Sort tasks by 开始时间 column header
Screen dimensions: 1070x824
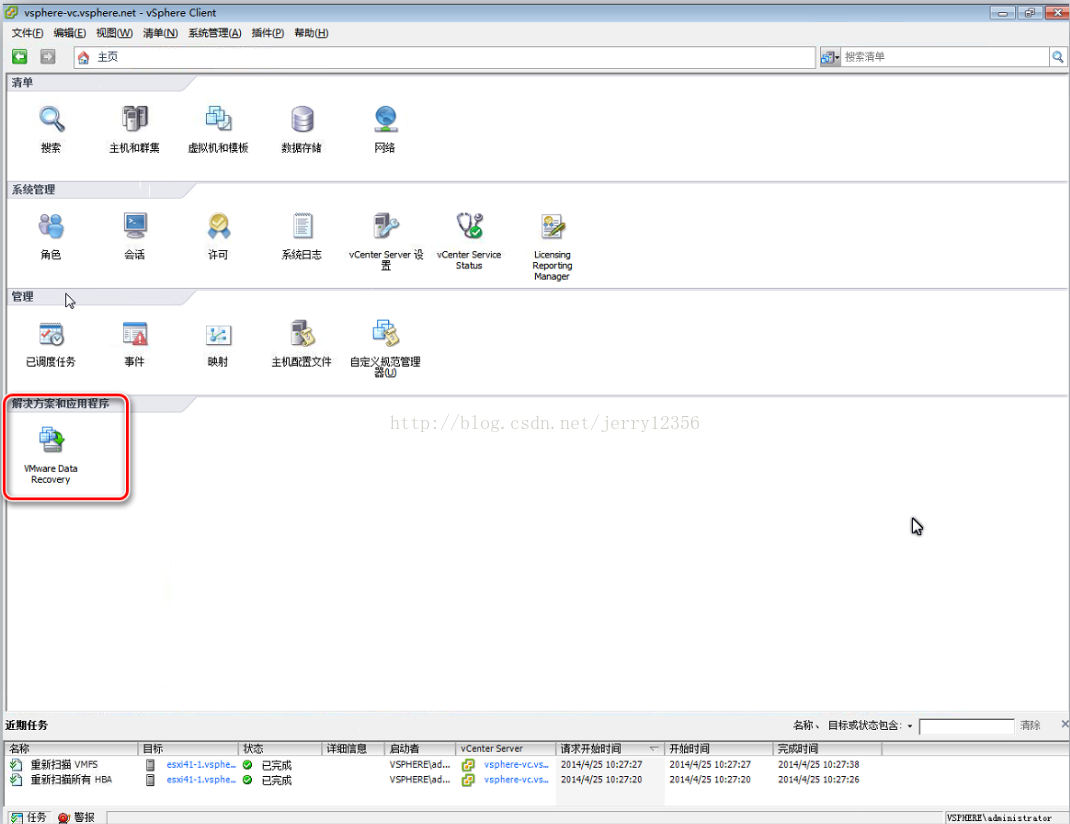click(719, 749)
